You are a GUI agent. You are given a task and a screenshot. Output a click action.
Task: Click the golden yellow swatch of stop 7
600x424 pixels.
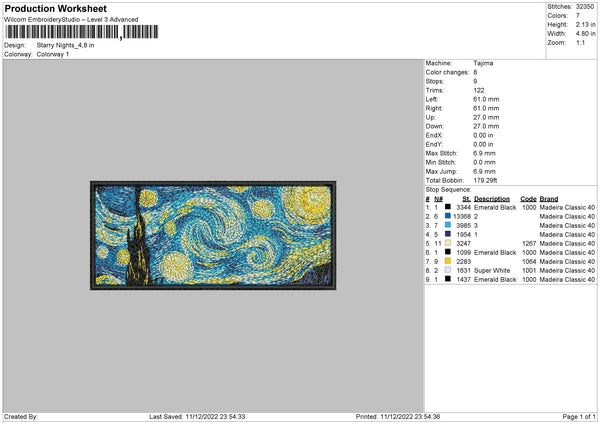[x=448, y=261]
